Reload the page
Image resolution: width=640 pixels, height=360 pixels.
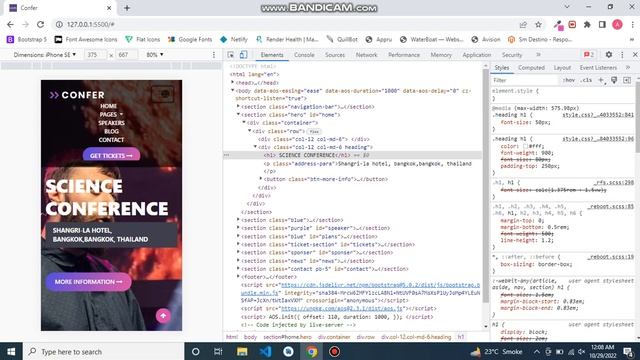point(40,24)
